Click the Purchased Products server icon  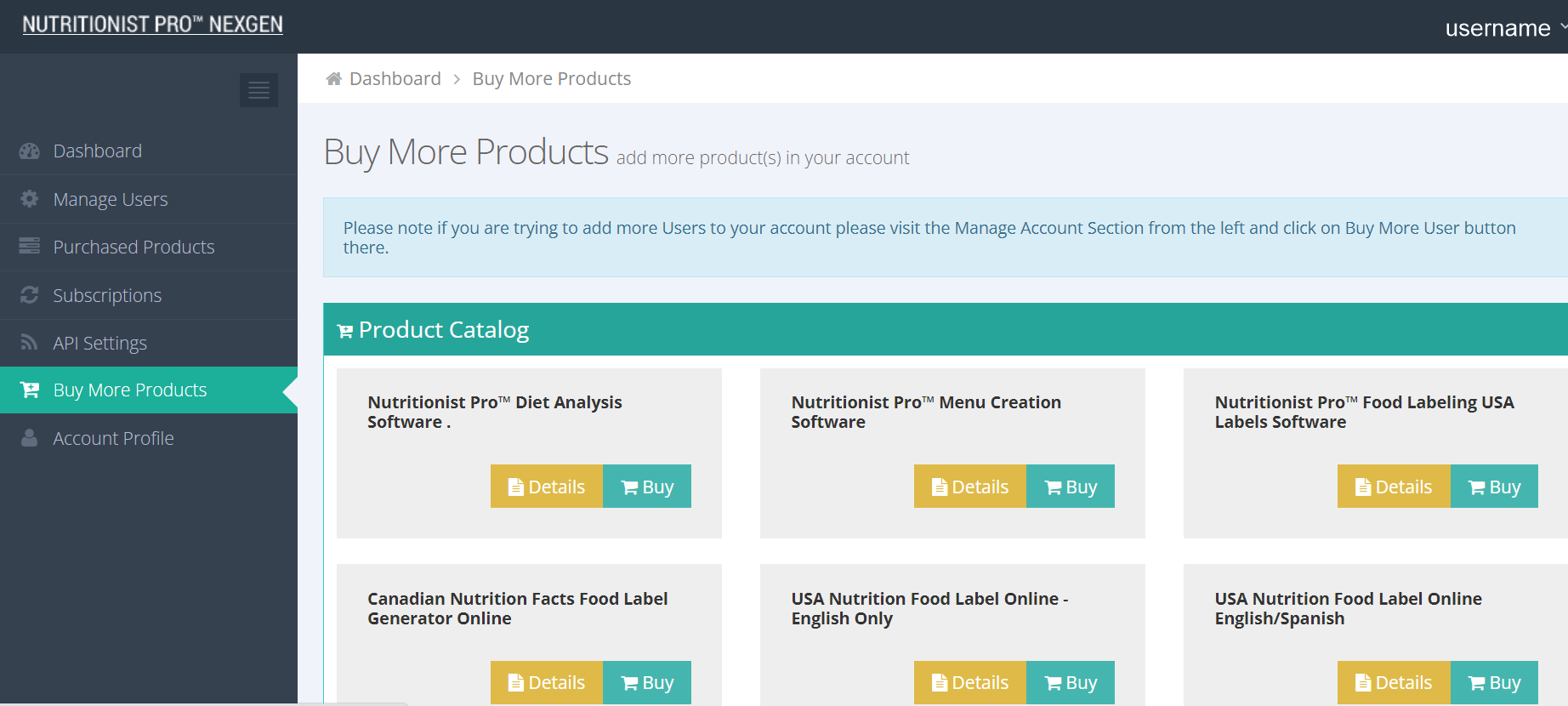(30, 247)
